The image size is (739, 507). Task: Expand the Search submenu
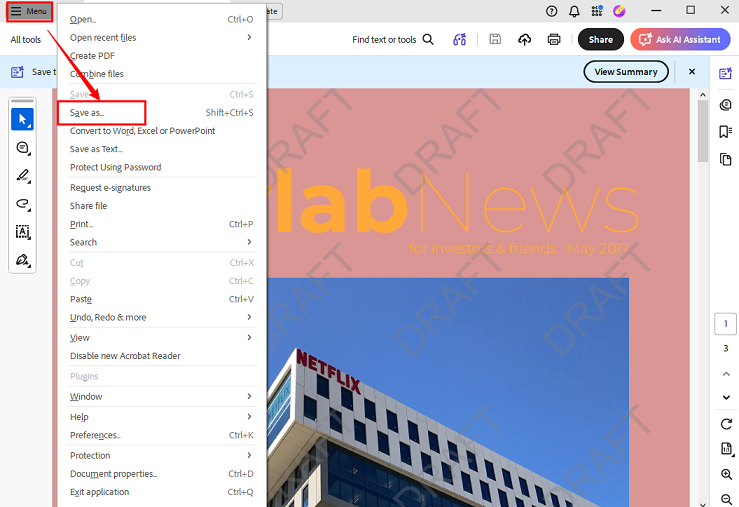point(161,242)
